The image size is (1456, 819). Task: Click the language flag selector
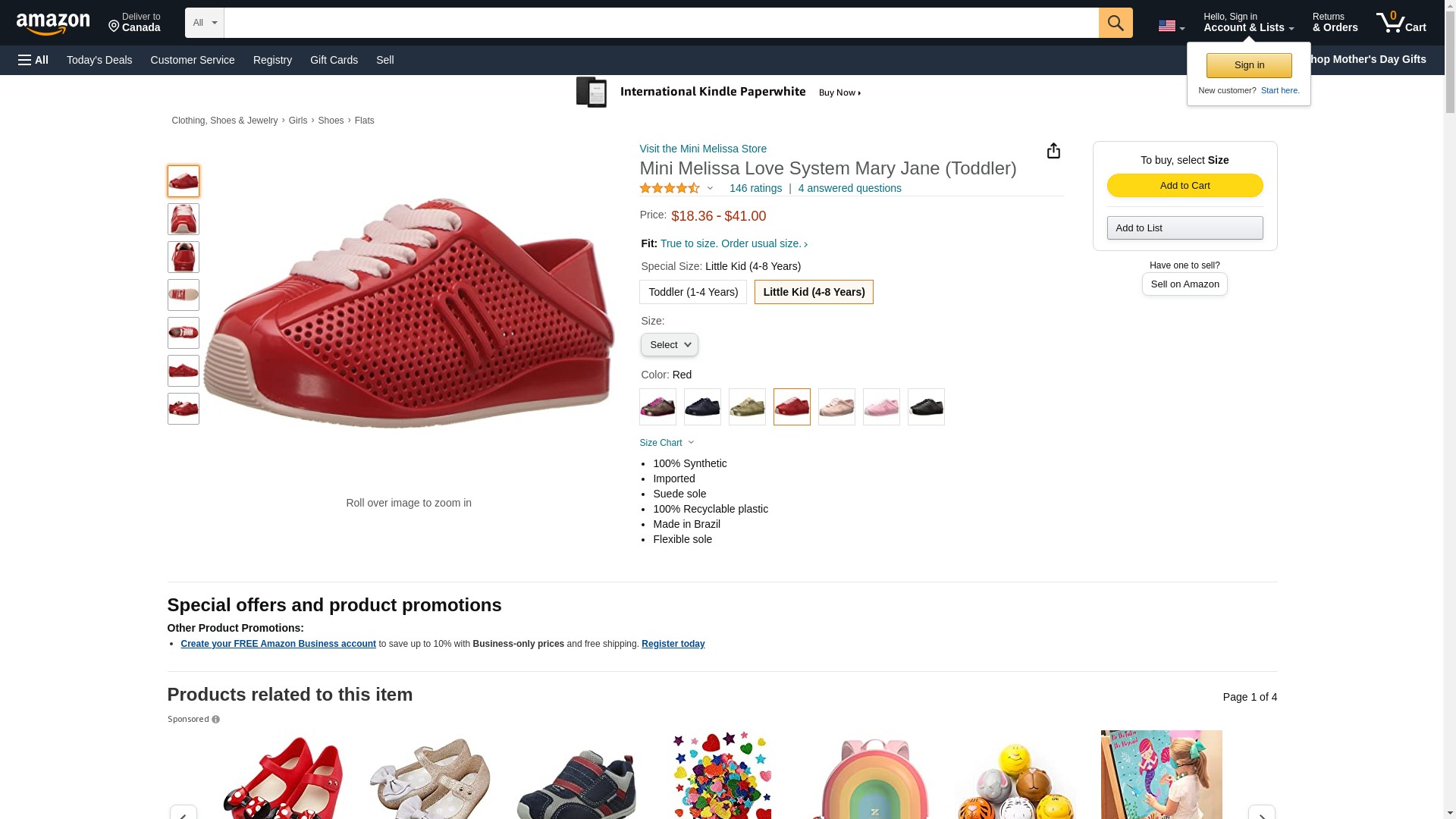[1171, 26]
